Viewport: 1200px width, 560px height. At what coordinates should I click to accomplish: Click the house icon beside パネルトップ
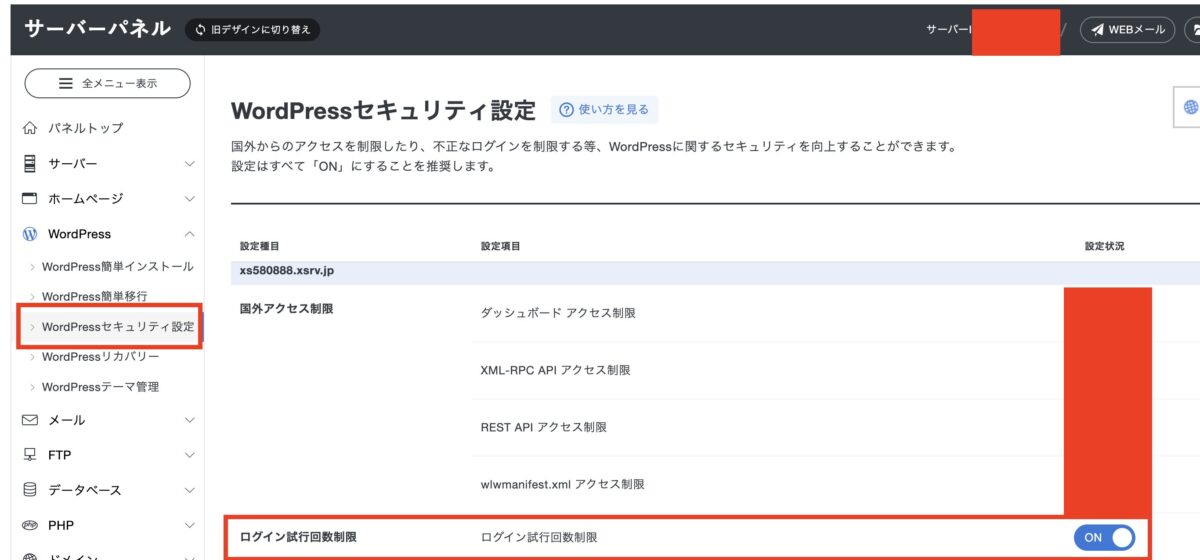(29, 128)
